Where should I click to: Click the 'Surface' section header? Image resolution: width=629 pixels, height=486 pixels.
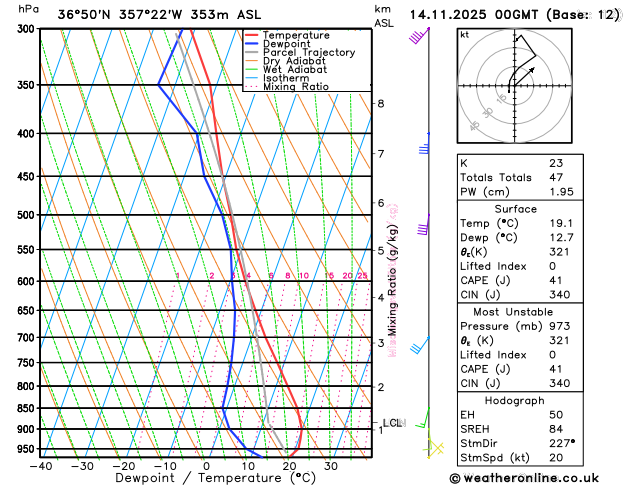pos(515,209)
